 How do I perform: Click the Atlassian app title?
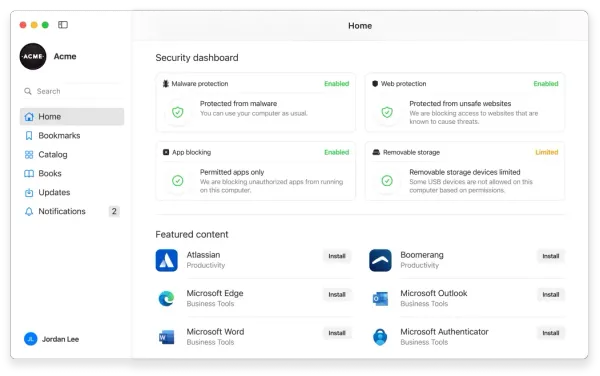point(203,255)
